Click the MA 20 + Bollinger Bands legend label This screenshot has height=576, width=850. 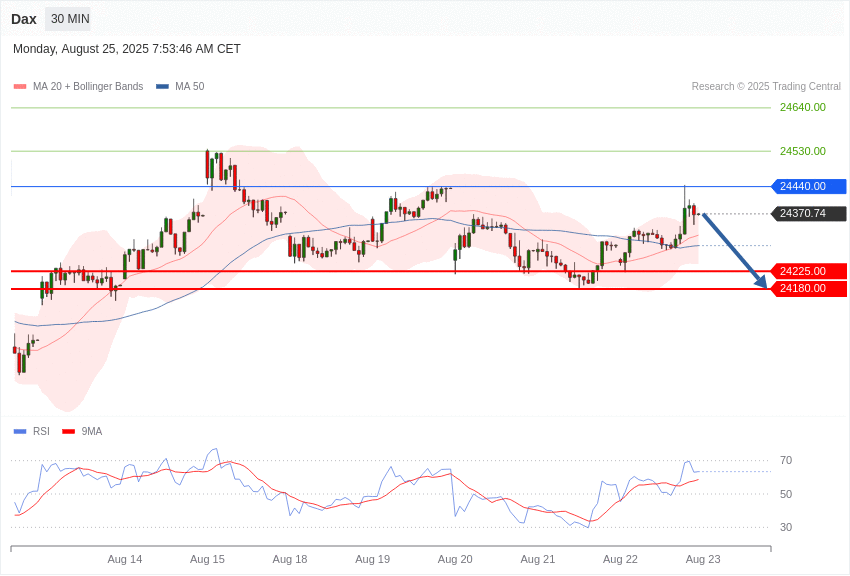pyautogui.click(x=88, y=87)
